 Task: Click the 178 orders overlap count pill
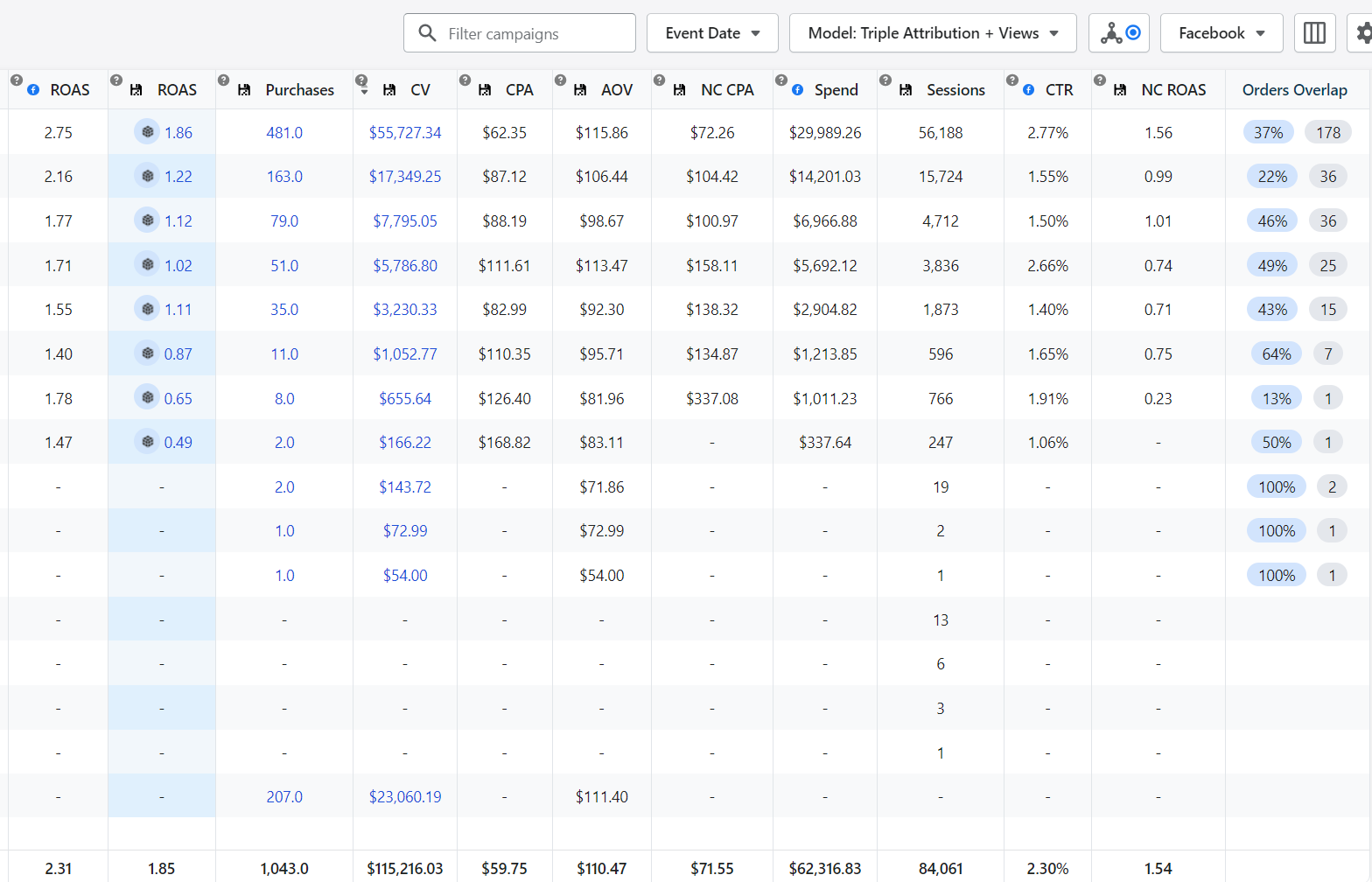(x=1328, y=132)
